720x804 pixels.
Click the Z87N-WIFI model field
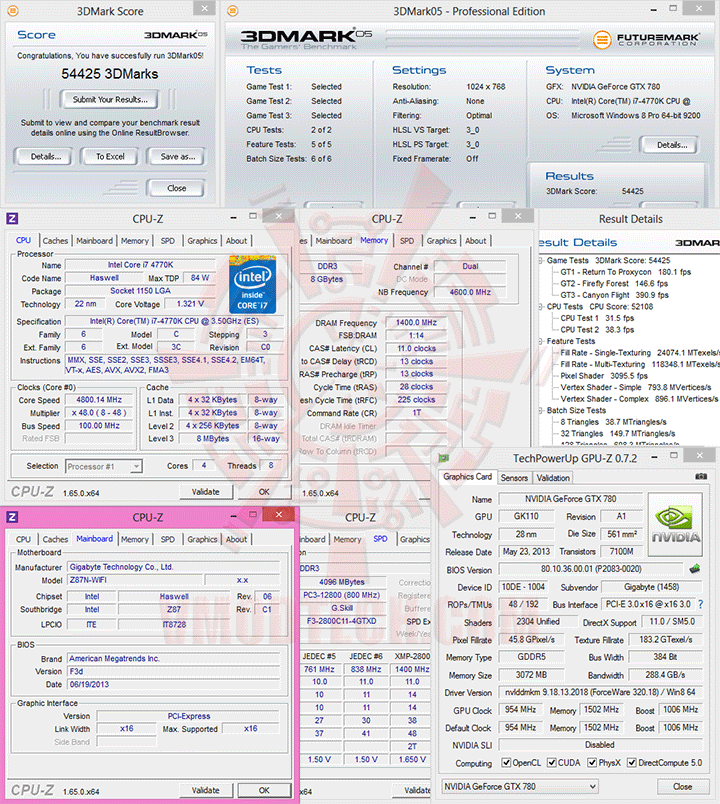[135, 580]
